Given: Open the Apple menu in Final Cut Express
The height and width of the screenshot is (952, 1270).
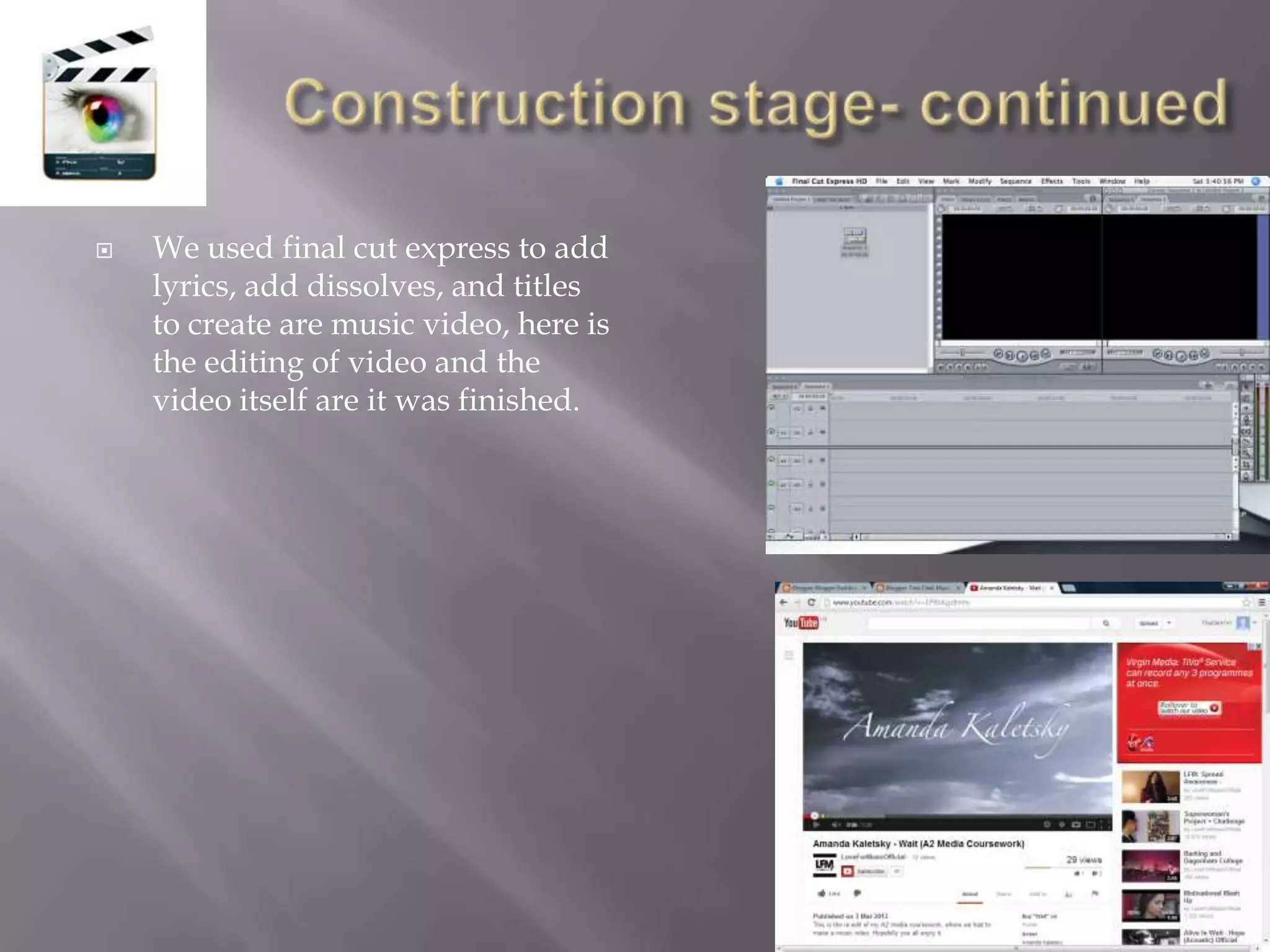Looking at the screenshot, I should [778, 182].
